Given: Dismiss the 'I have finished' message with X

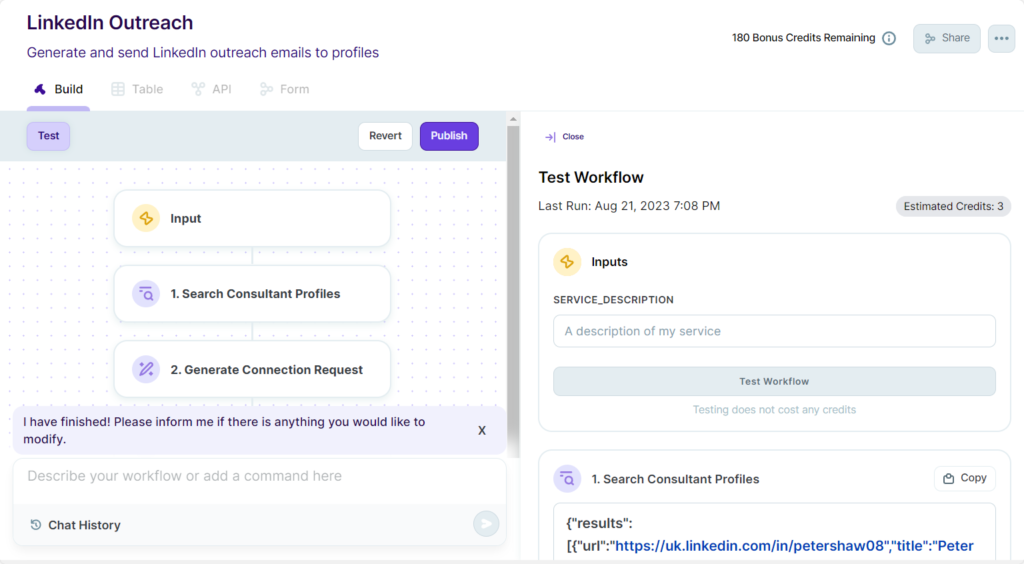Looking at the screenshot, I should (x=481, y=430).
